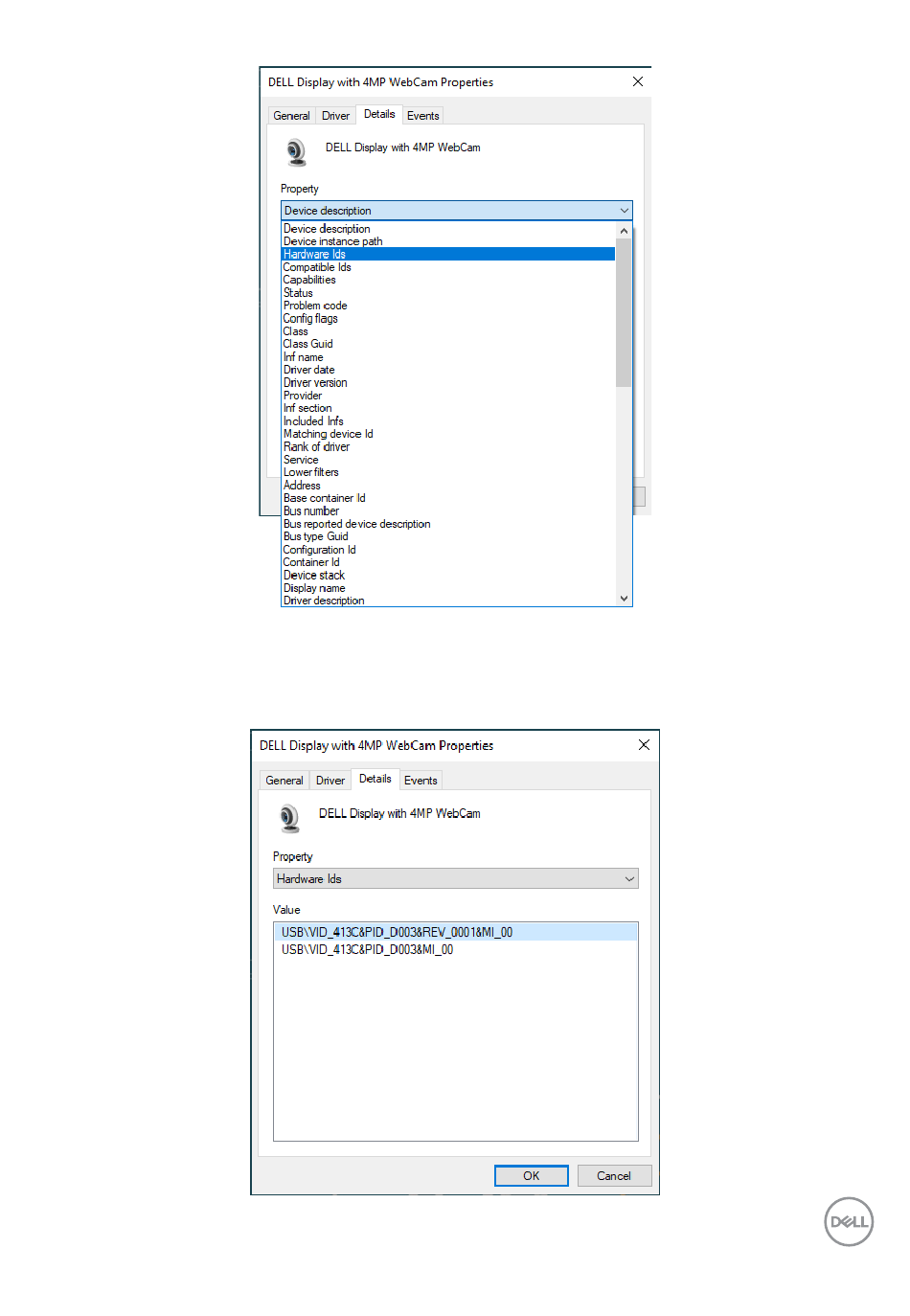Click Dell logo at page corner

(849, 1221)
